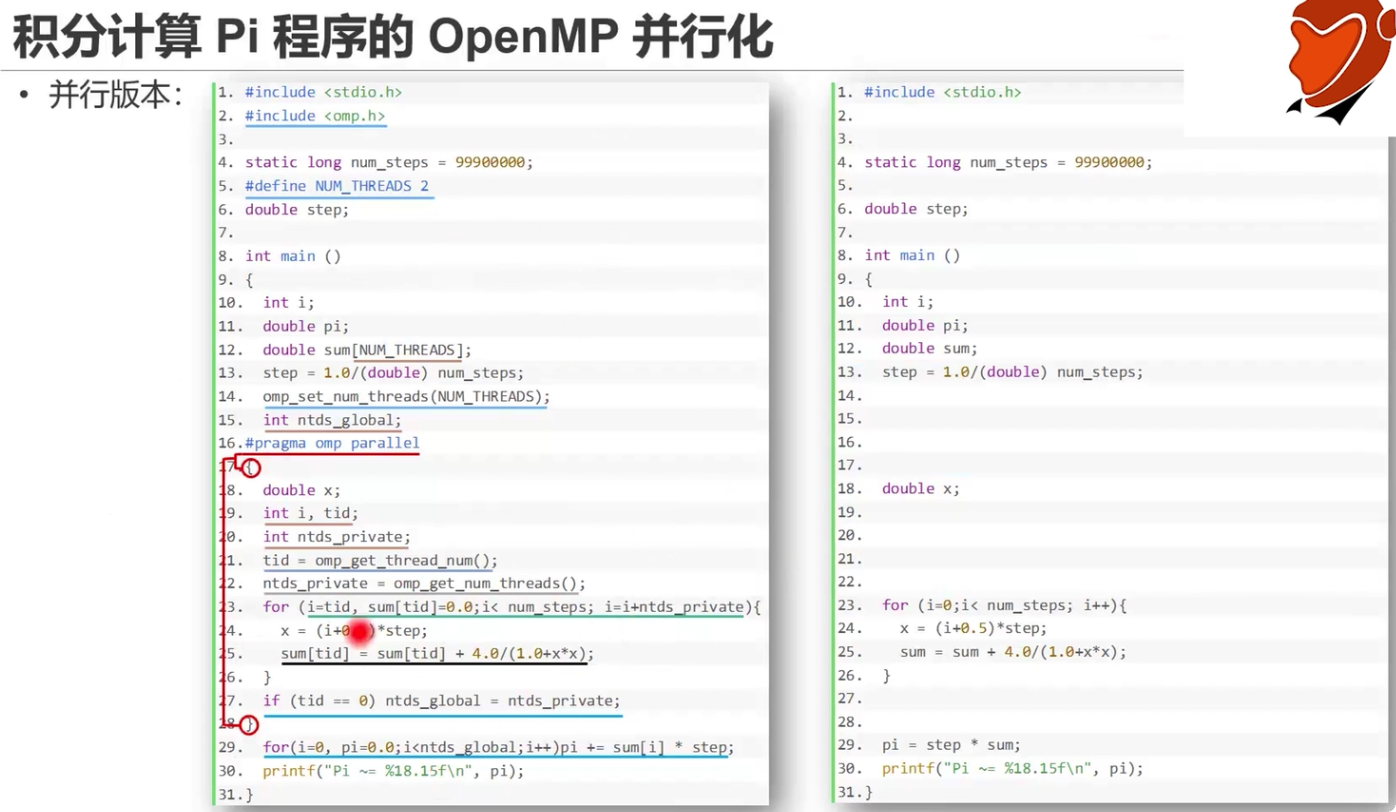Click the line double sum[NUM_THREADS];
Image resolution: width=1396 pixels, height=812 pixels.
(367, 350)
